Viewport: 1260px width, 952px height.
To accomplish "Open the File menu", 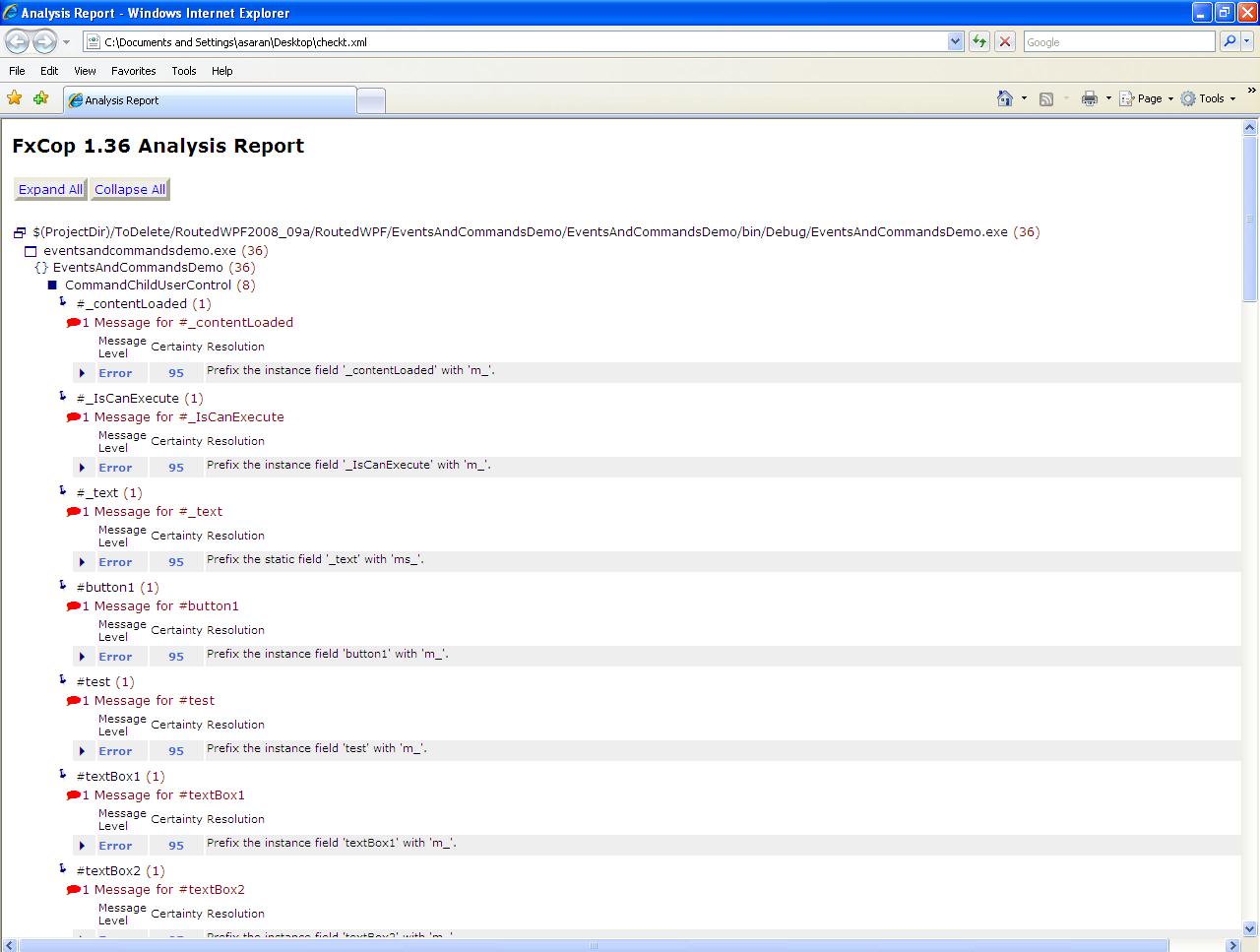I will click(x=17, y=71).
